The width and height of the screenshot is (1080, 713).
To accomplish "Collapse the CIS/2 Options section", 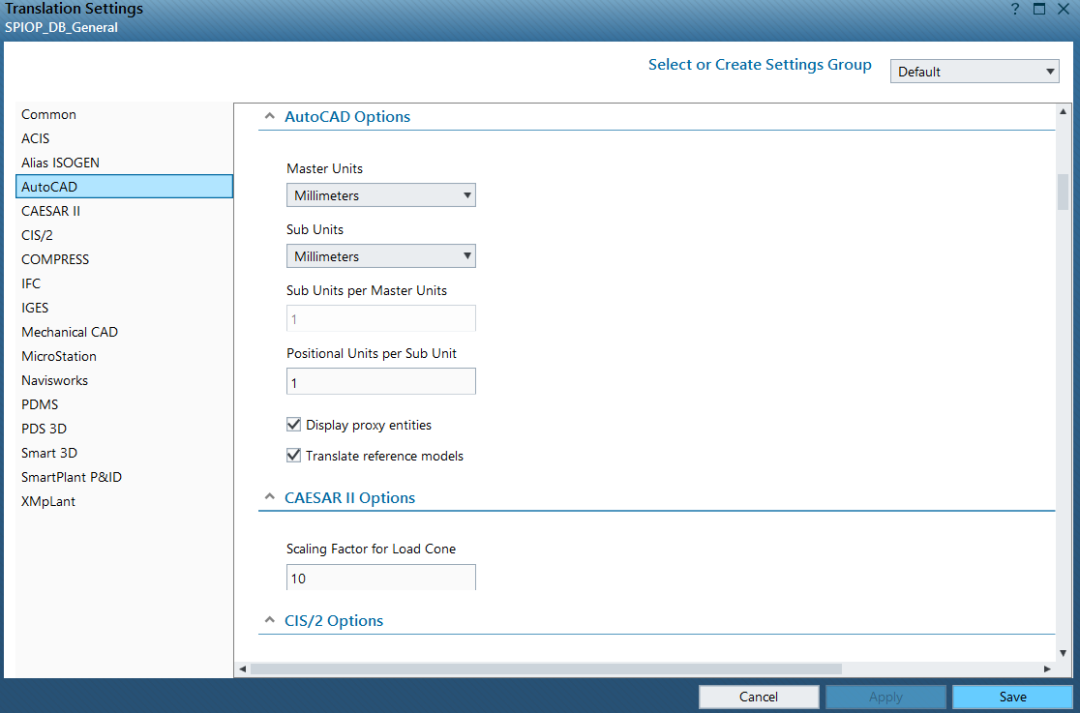I will (x=269, y=620).
